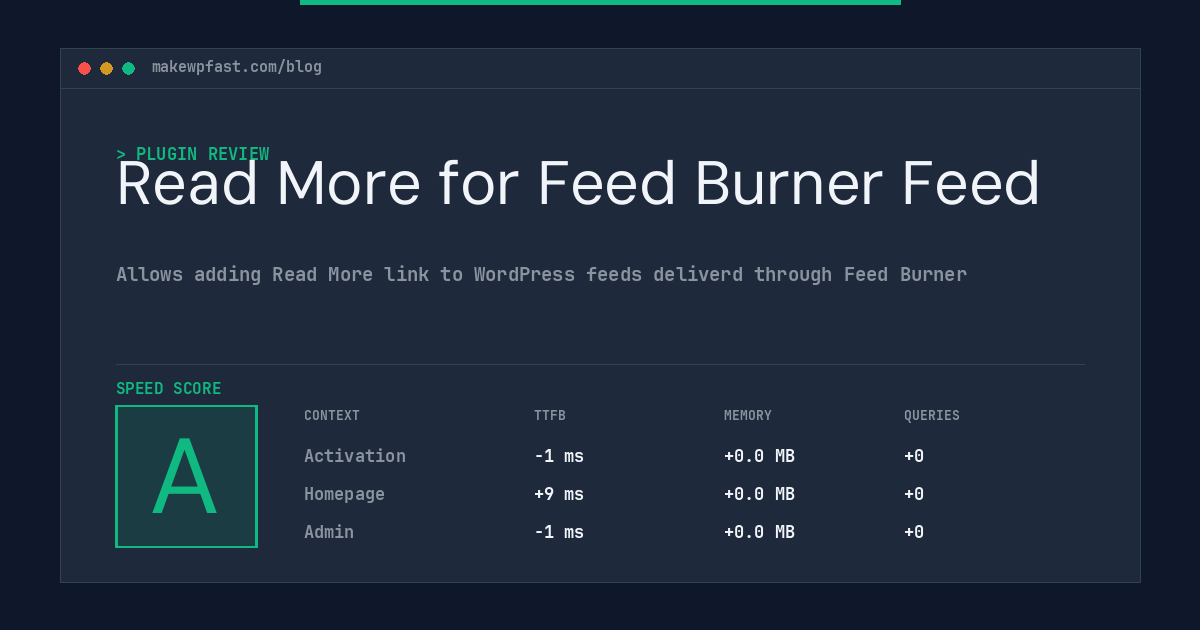The width and height of the screenshot is (1200, 630).
Task: Click the Admin TTFB value '-1 ms'
Action: 559,532
